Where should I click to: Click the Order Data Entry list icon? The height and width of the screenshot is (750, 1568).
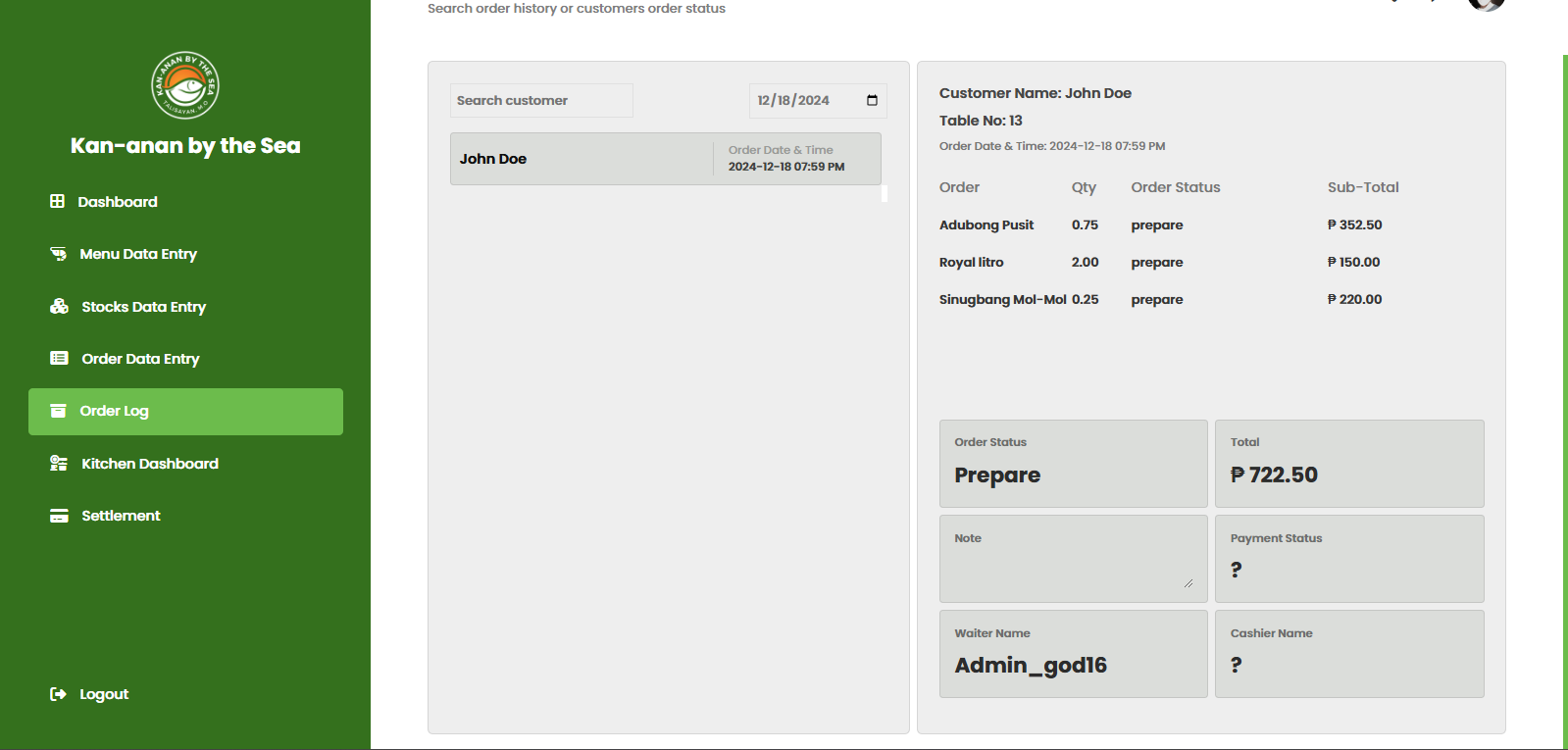coord(59,359)
